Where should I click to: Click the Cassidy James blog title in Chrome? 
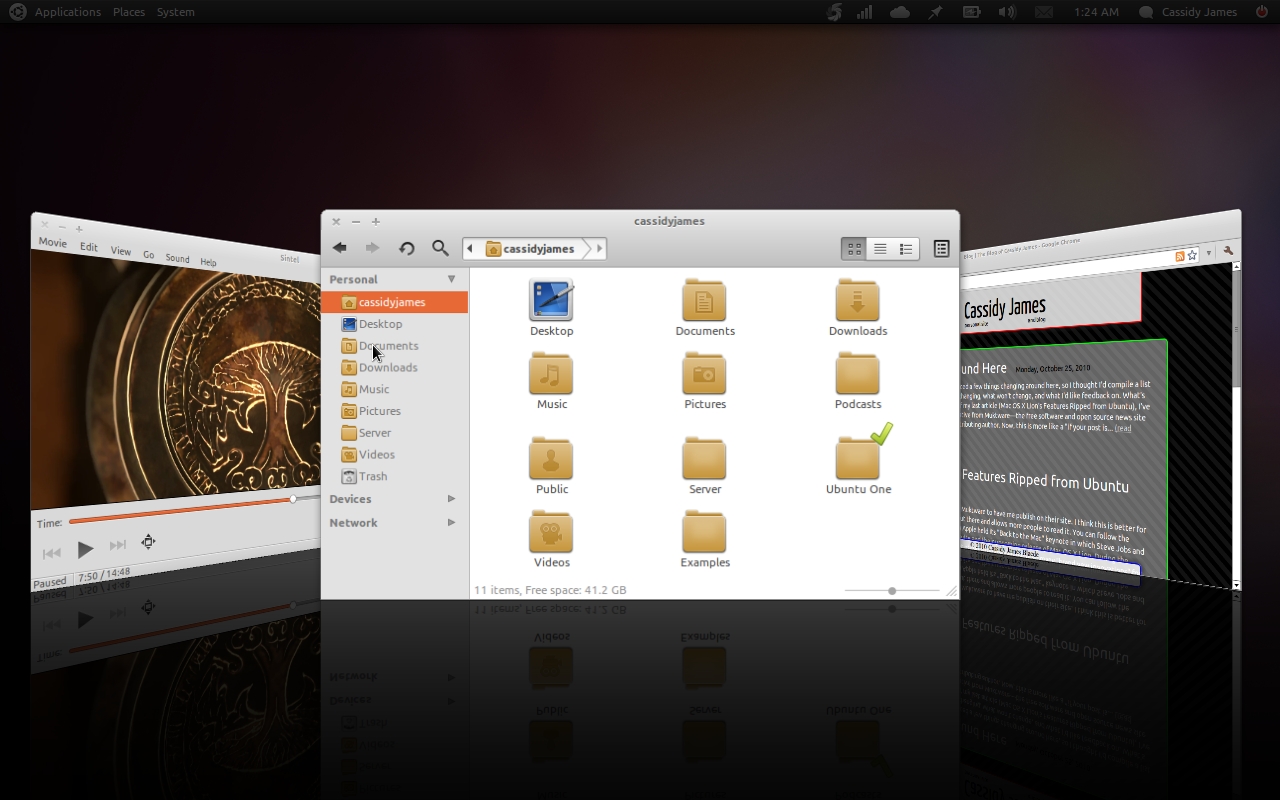[x=1004, y=308]
